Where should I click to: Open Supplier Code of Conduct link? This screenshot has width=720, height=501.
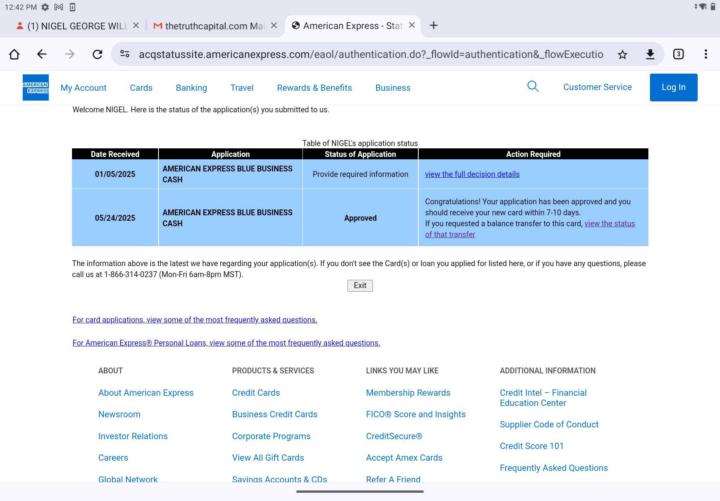[549, 424]
